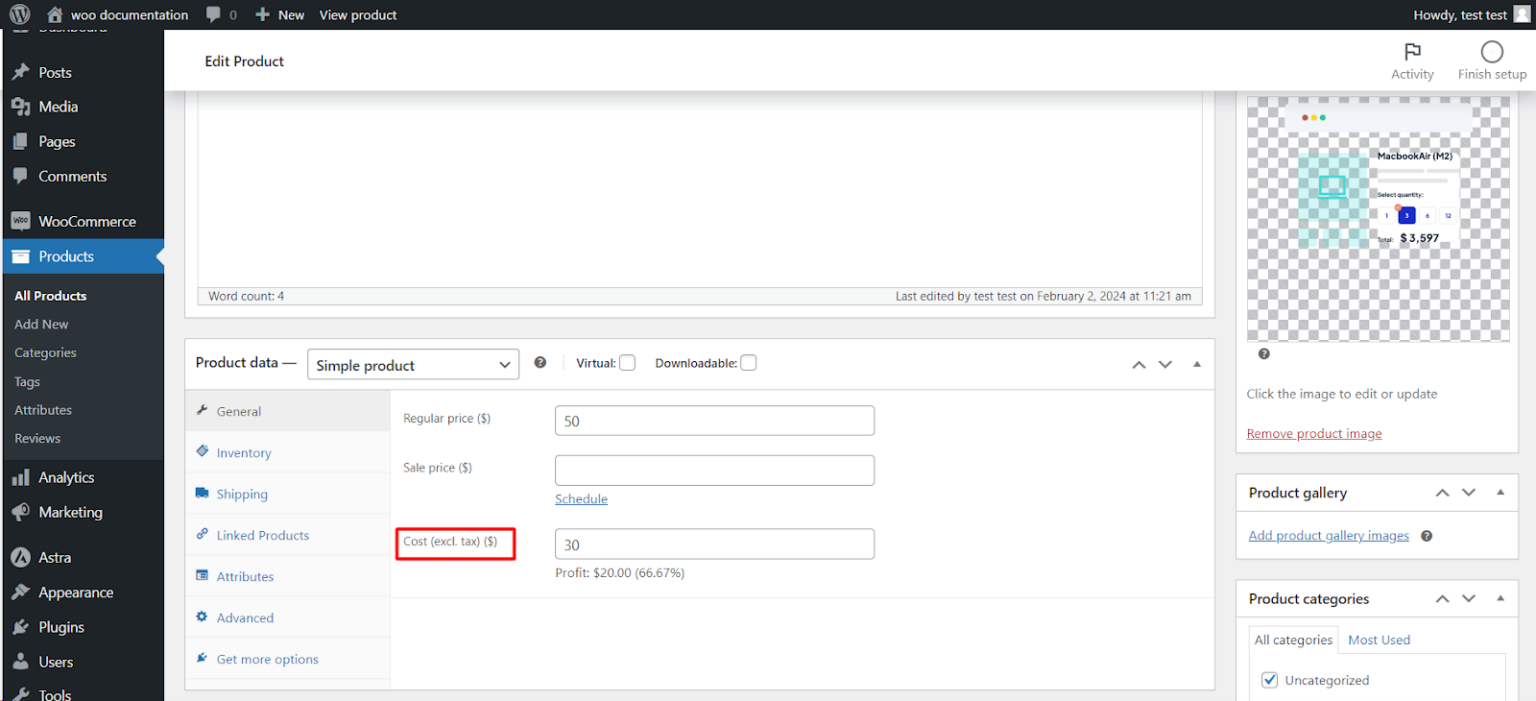
Task: Open the Simple product dropdown
Action: tap(412, 364)
